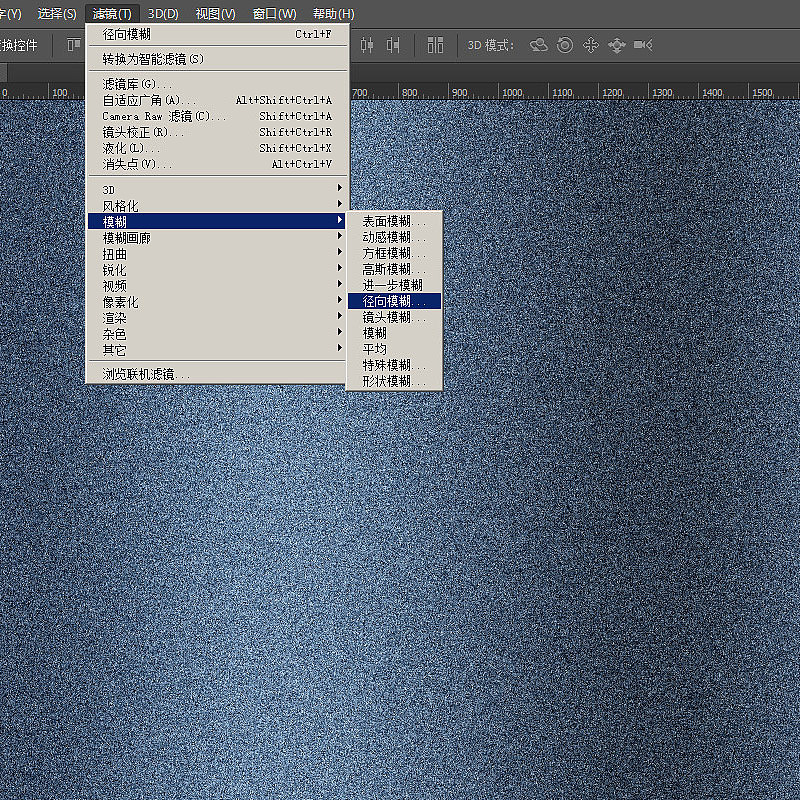
Task: Open 自适应广角(A)... filter
Action: point(217,100)
